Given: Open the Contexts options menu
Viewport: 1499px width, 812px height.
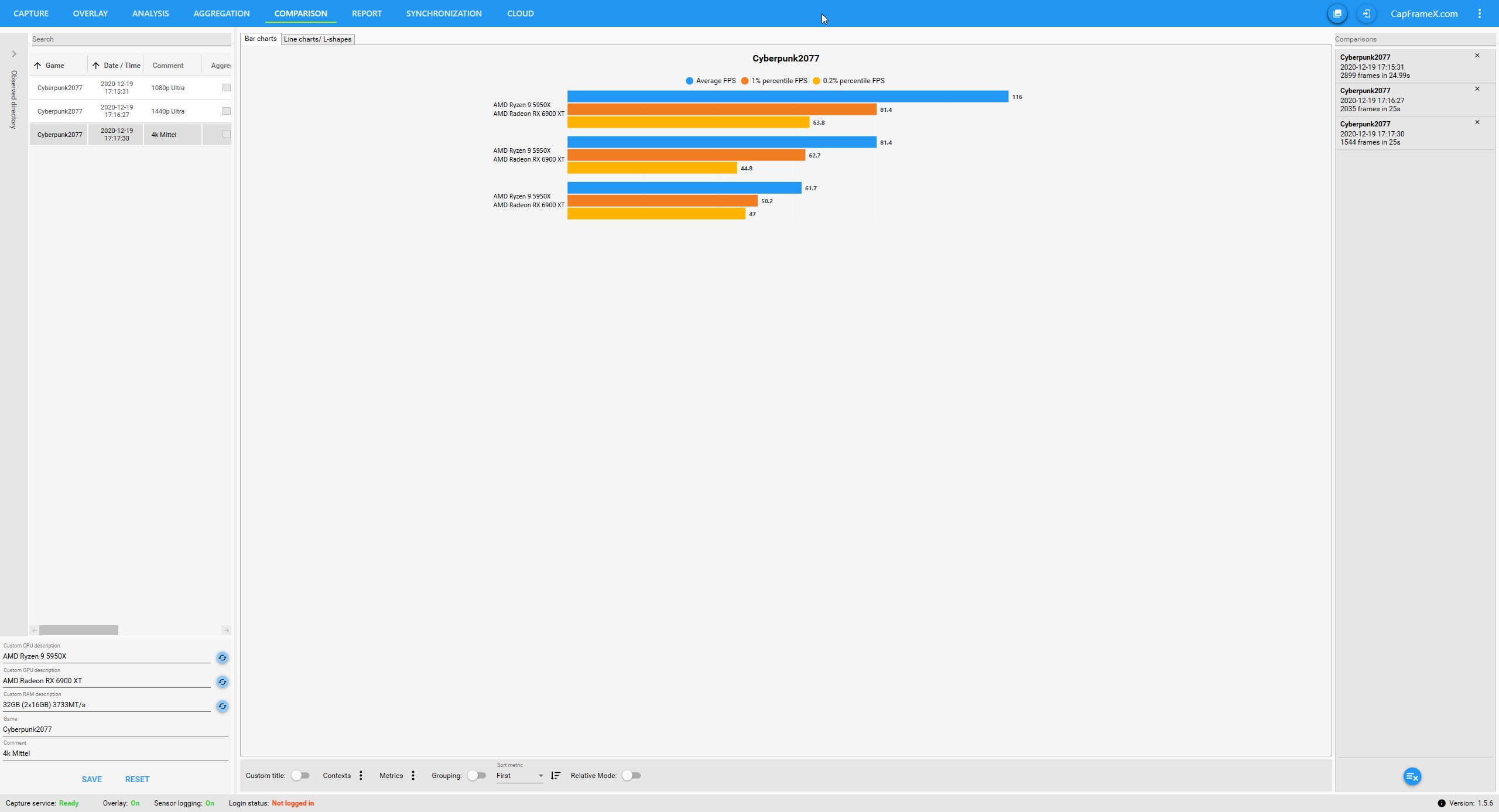Looking at the screenshot, I should (x=361, y=776).
